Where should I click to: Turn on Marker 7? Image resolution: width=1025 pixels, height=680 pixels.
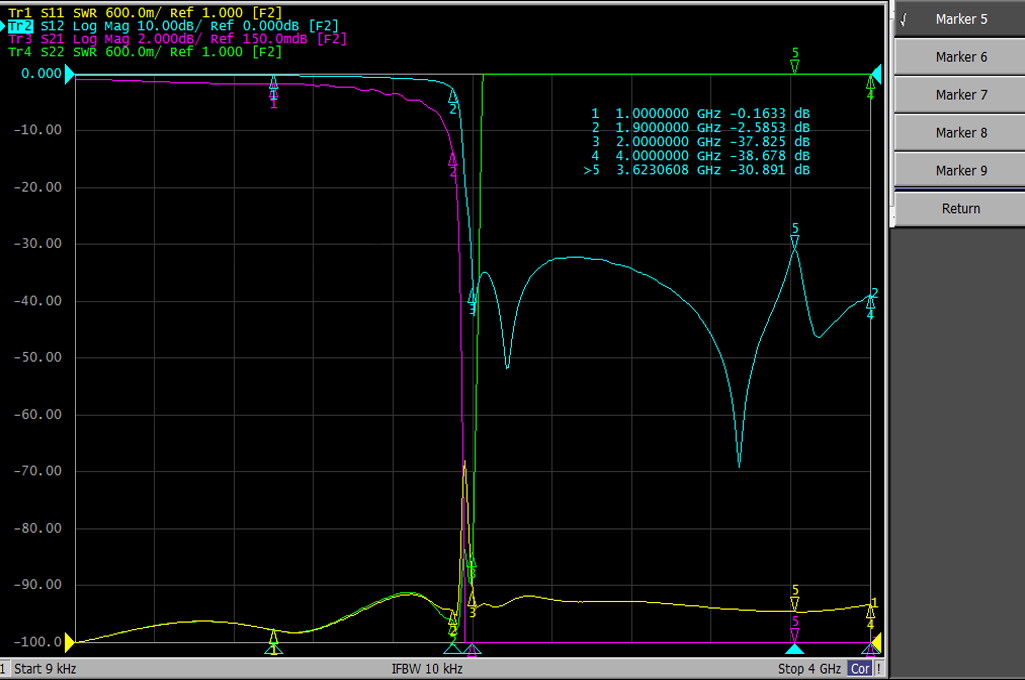[x=960, y=95]
